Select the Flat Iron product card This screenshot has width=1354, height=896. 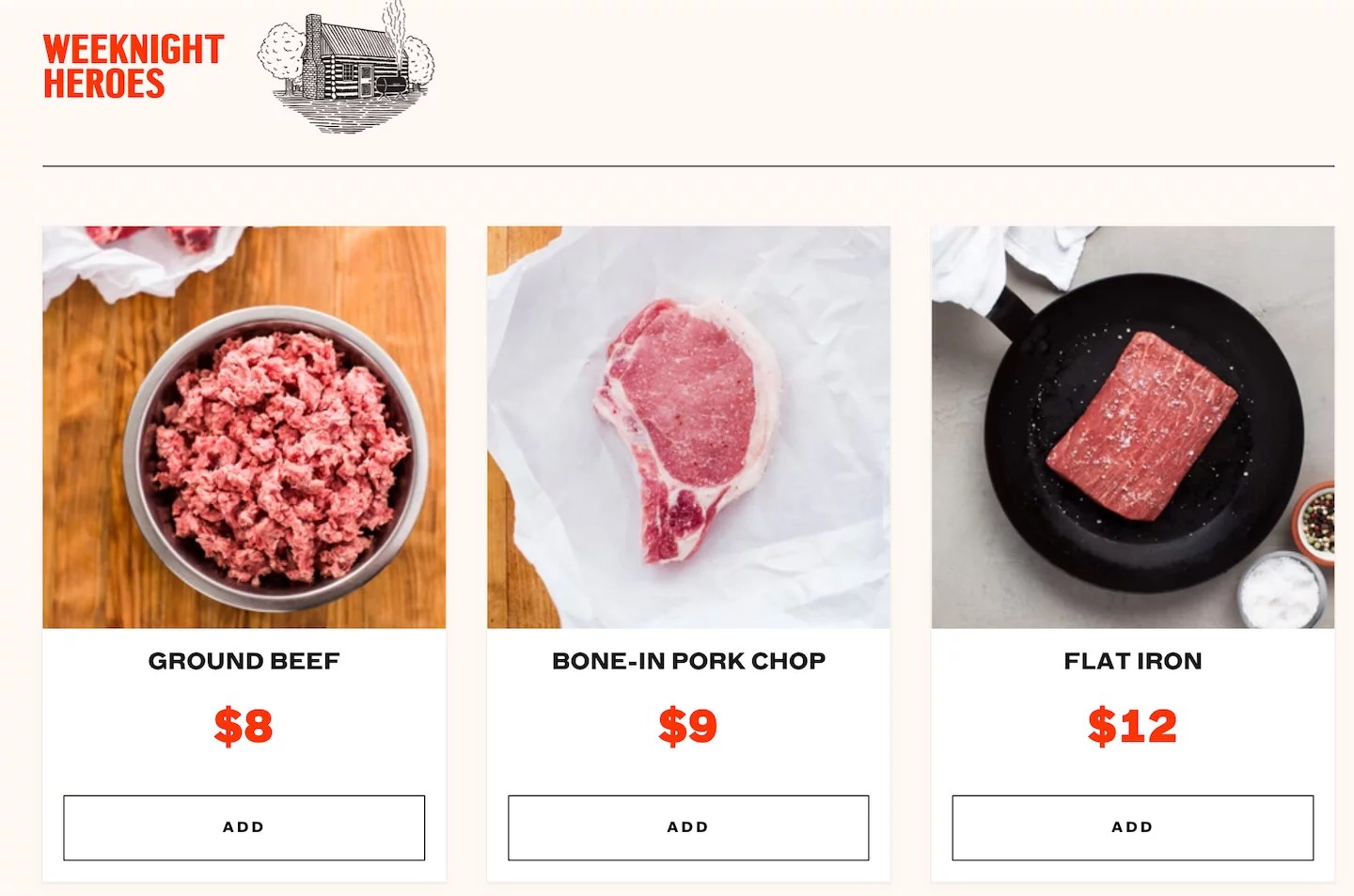pos(1132,555)
